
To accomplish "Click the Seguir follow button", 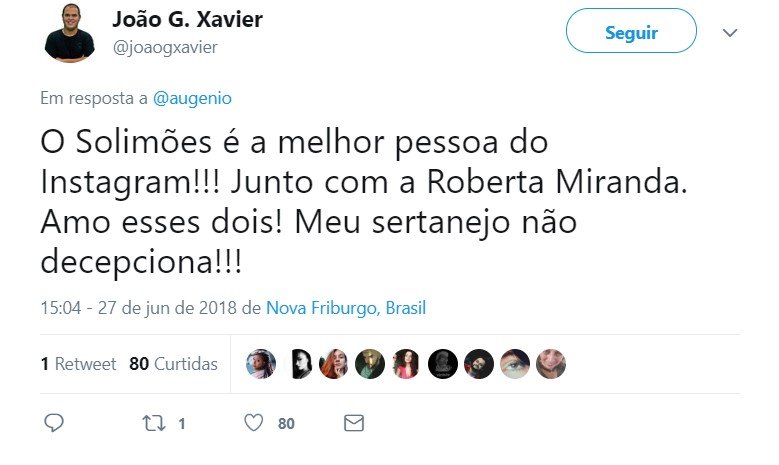I will (x=631, y=33).
